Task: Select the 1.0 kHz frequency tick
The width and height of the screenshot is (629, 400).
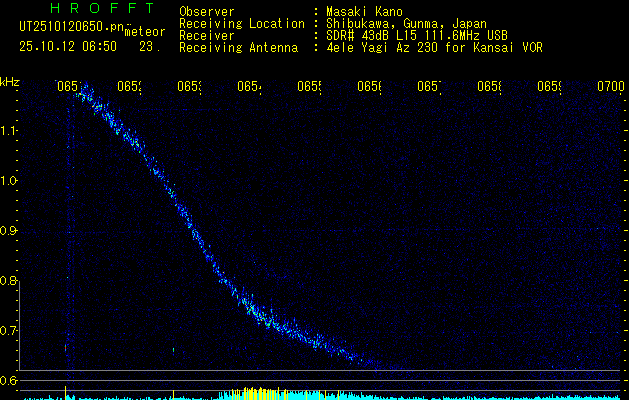Action: click(10, 181)
